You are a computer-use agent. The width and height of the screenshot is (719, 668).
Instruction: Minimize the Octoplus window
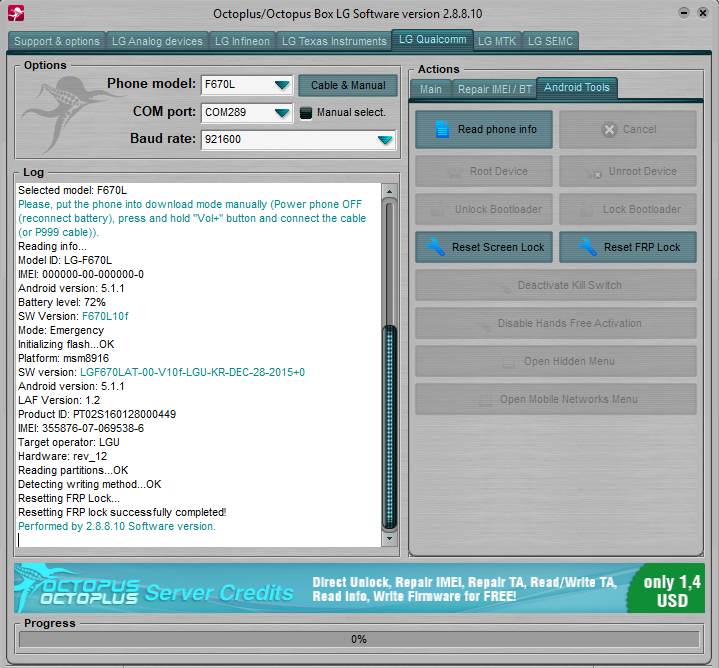pyautogui.click(x=683, y=13)
